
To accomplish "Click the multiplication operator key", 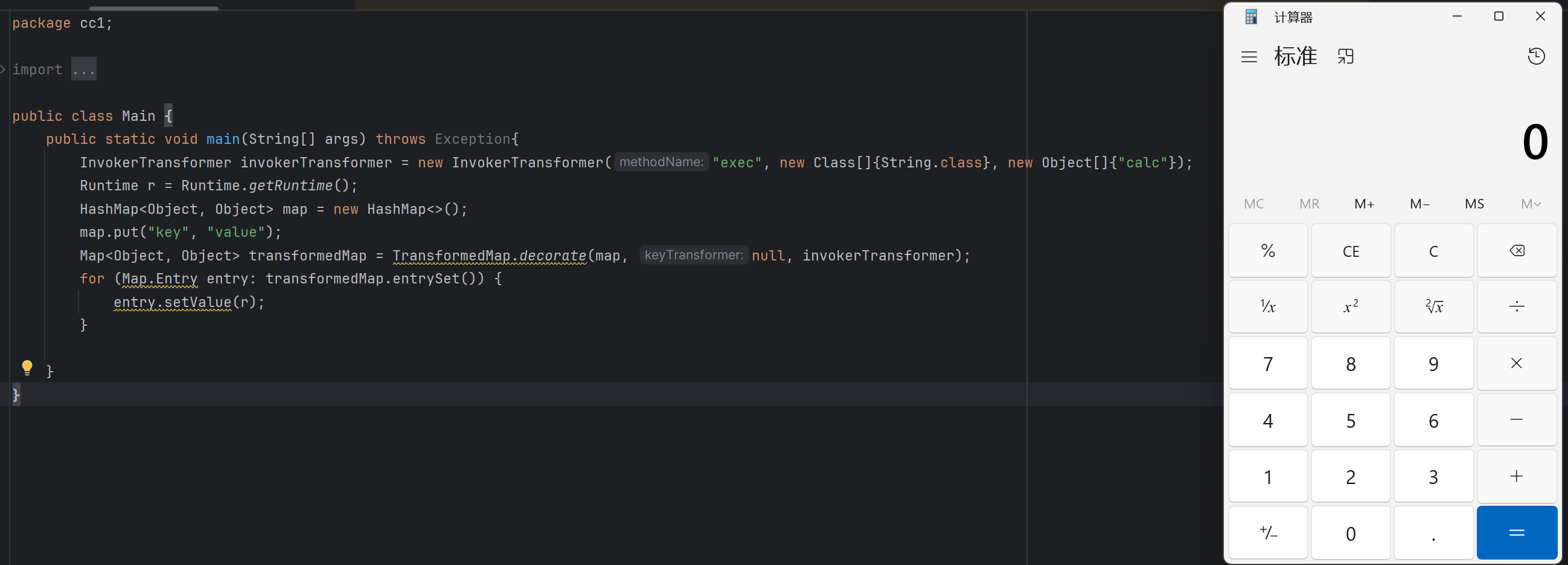I will coord(1517,363).
